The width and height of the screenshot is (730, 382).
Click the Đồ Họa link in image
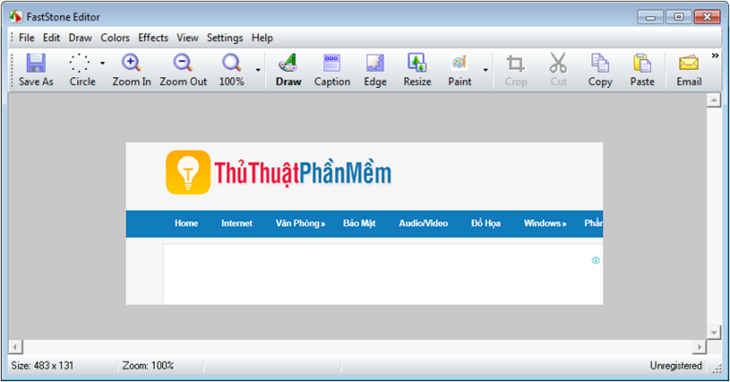(x=486, y=223)
